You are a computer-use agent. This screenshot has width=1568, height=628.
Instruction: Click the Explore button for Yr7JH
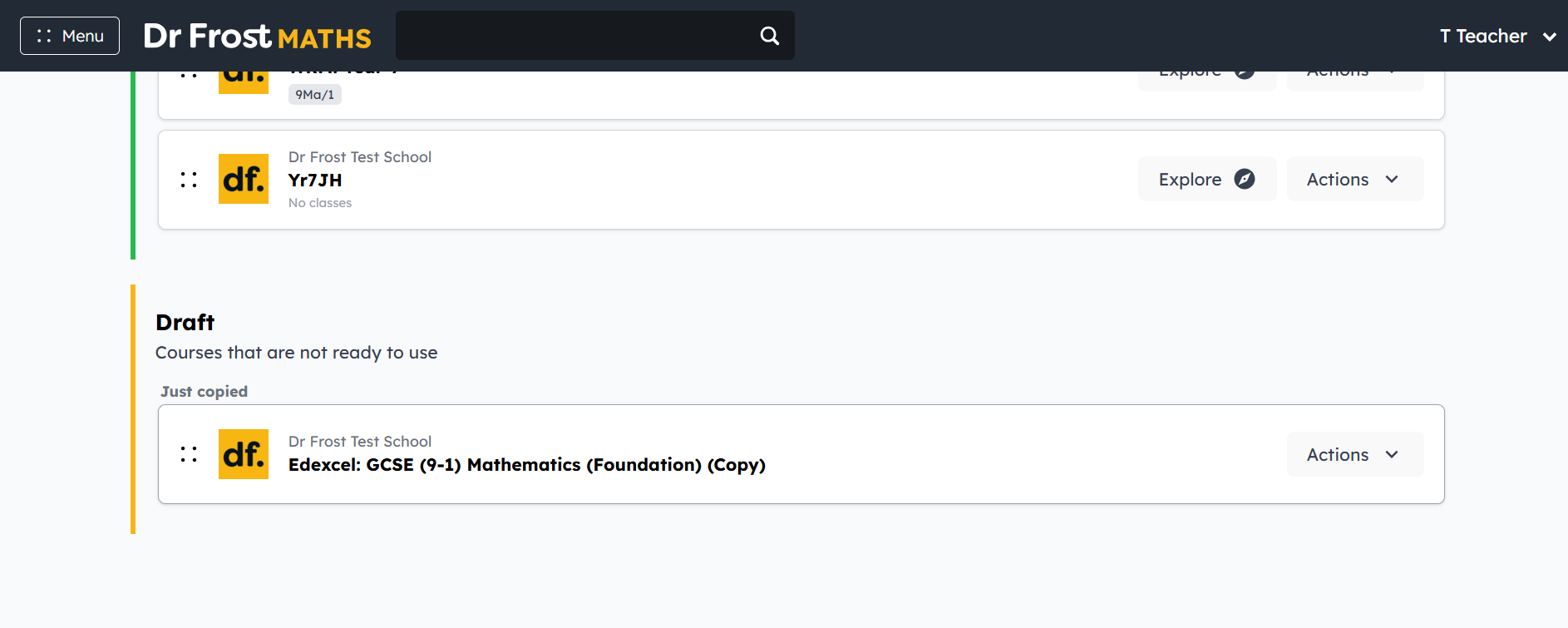pos(1207,179)
